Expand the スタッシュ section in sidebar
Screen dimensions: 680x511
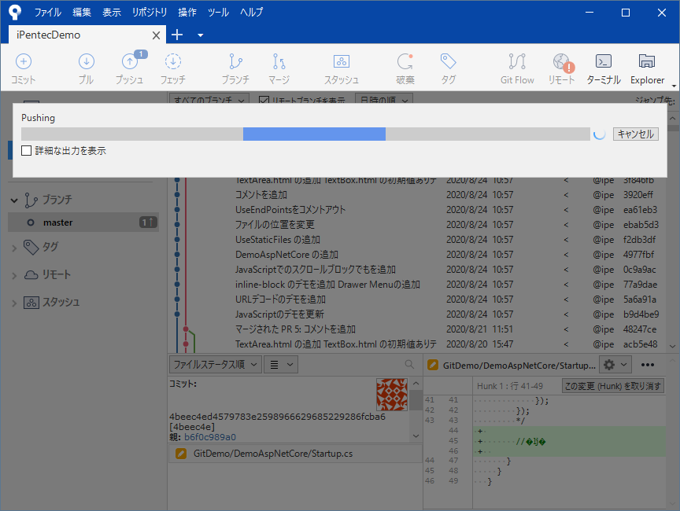point(14,303)
